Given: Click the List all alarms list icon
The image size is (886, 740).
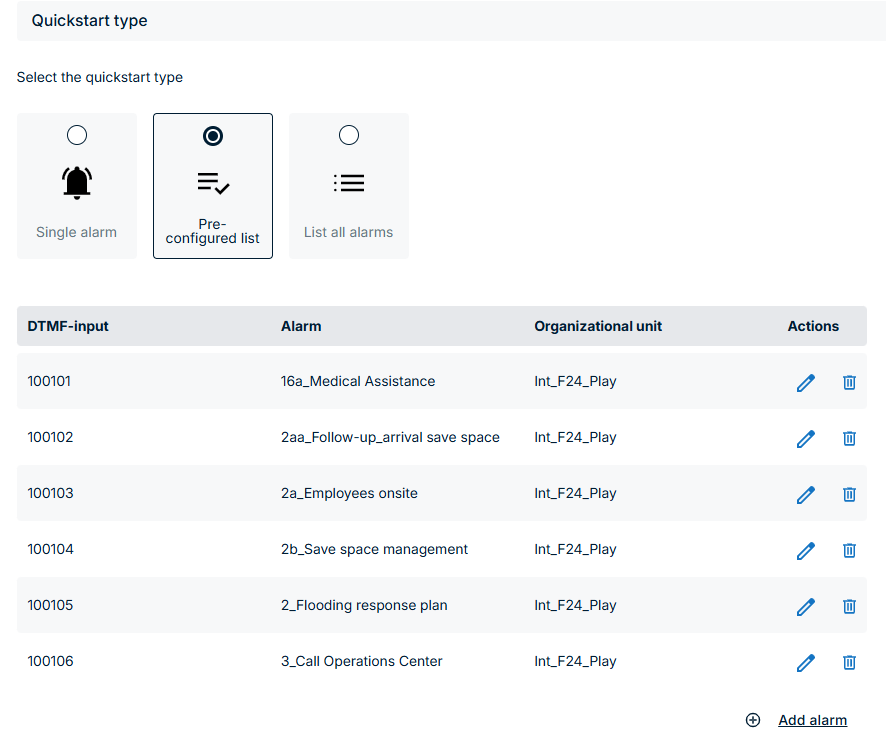Looking at the screenshot, I should click(x=349, y=183).
